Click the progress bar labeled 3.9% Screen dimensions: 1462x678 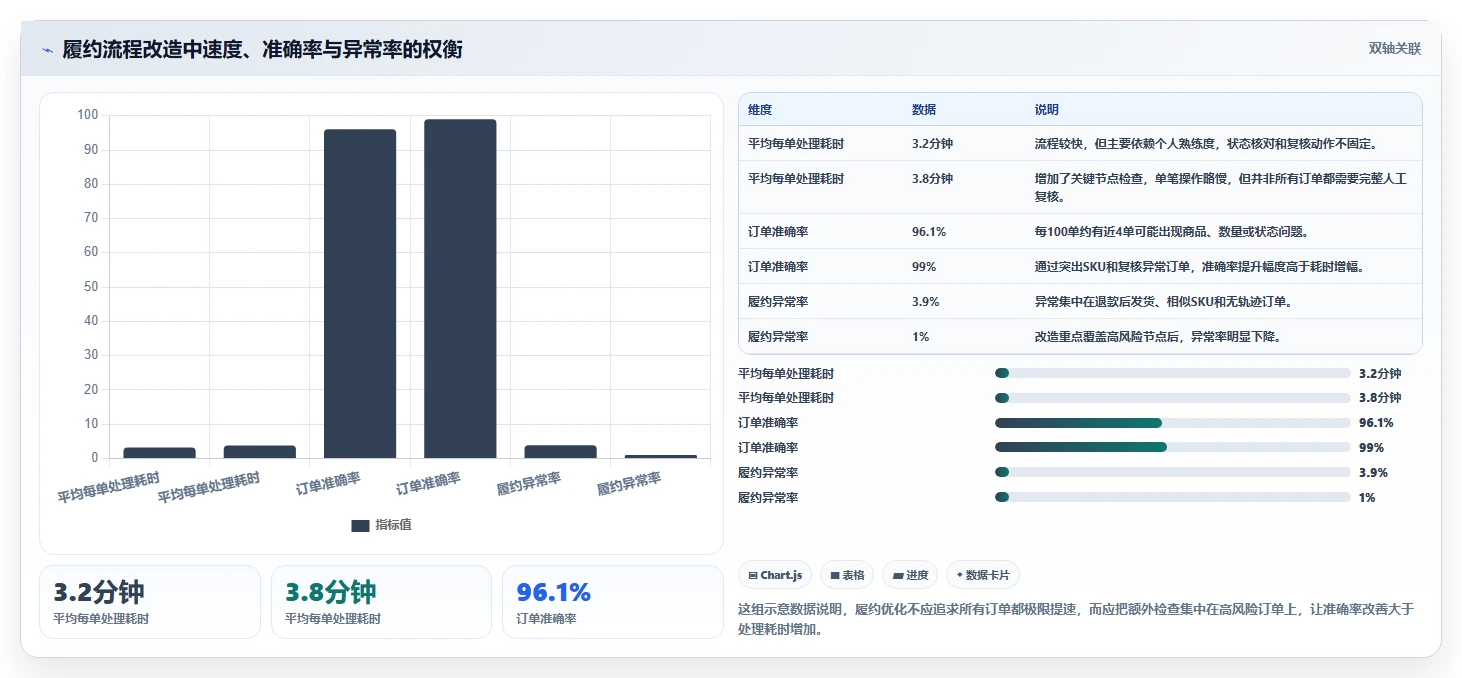(x=1172, y=473)
